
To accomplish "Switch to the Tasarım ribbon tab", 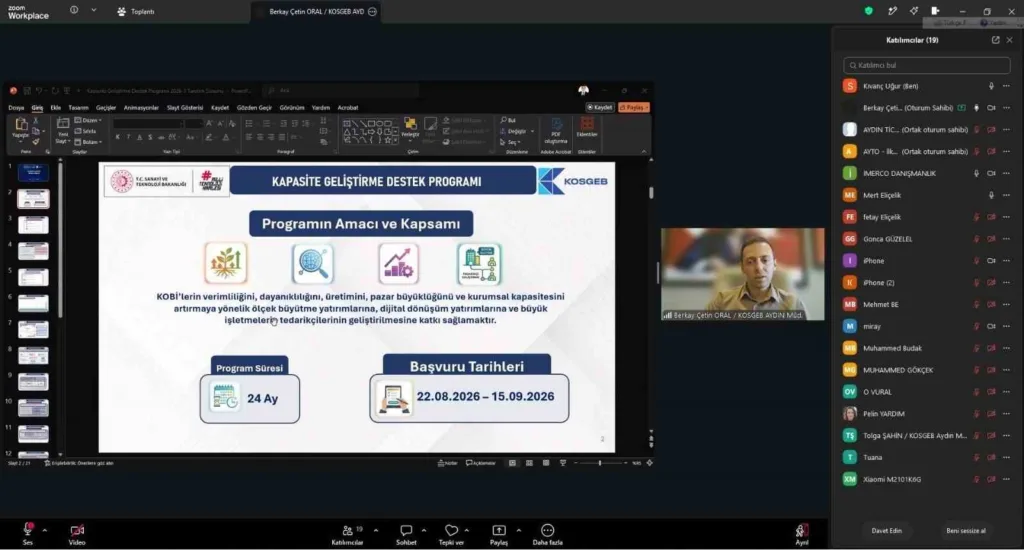I will tap(78, 108).
